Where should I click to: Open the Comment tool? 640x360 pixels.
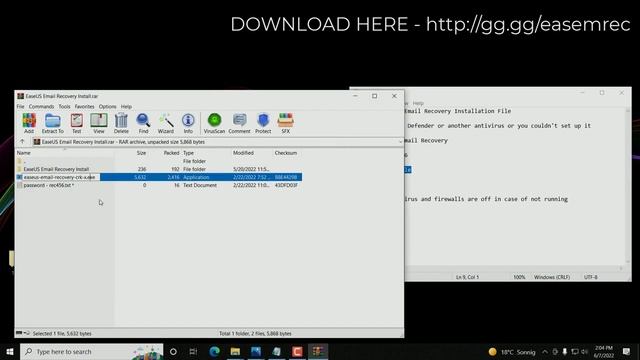[239, 123]
